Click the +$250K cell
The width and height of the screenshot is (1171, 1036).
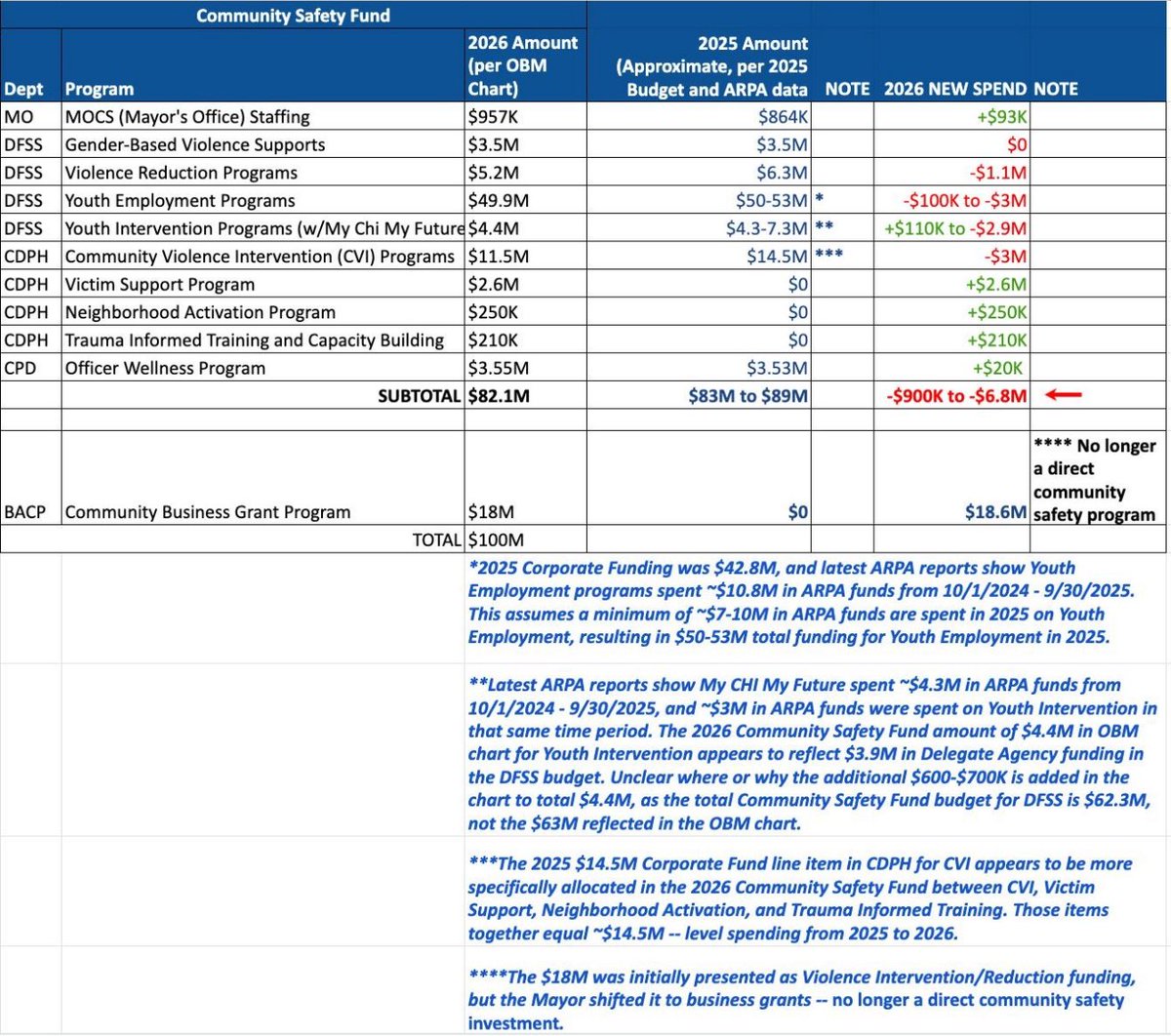pos(951,312)
